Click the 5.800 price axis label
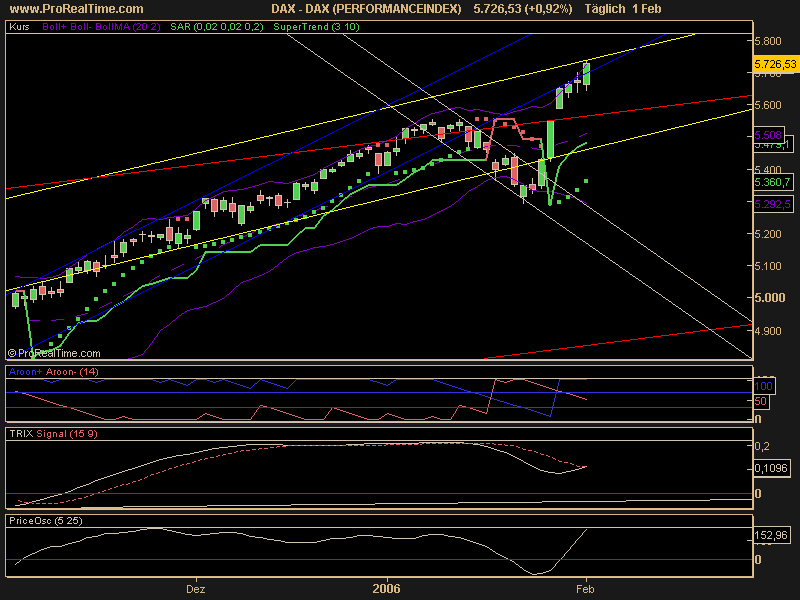Screen dimensions: 800x600 (x=768, y=41)
